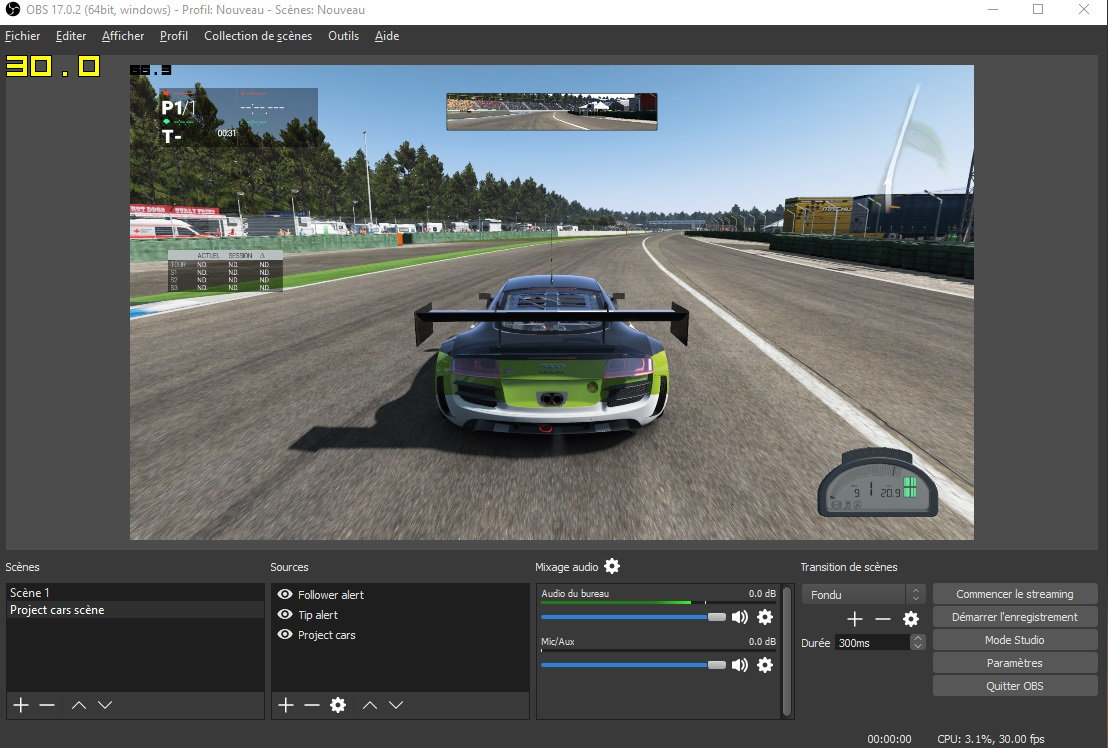Mute Mic/Aux speaker icon
Viewport: 1108px width, 748px height.
point(739,665)
